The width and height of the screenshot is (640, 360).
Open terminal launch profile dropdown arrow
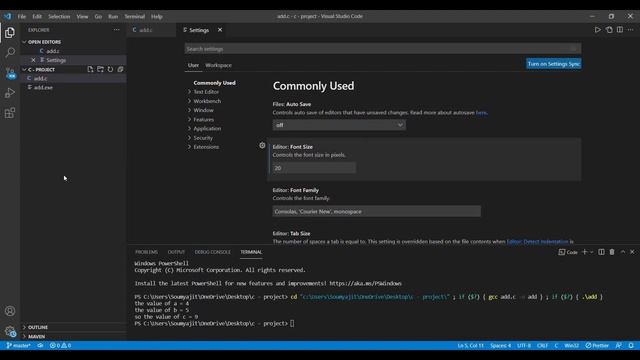click(x=591, y=252)
